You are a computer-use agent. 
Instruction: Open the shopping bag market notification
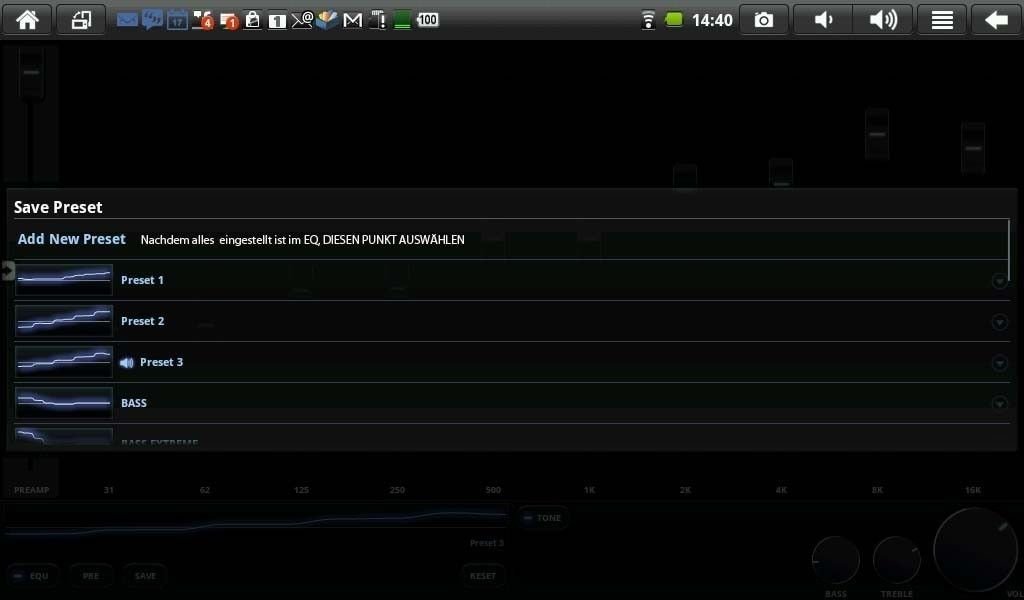coord(252,20)
